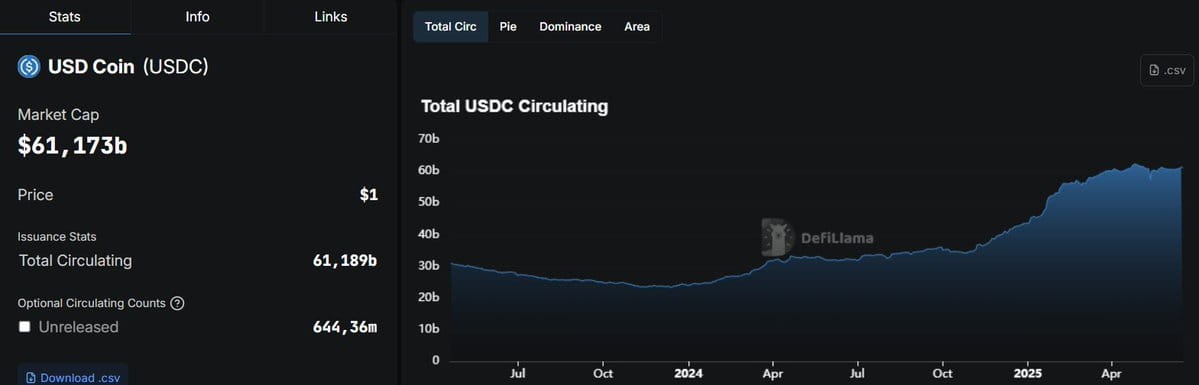
Task: Click the 30b y-axis label
Action: [x=430, y=266]
